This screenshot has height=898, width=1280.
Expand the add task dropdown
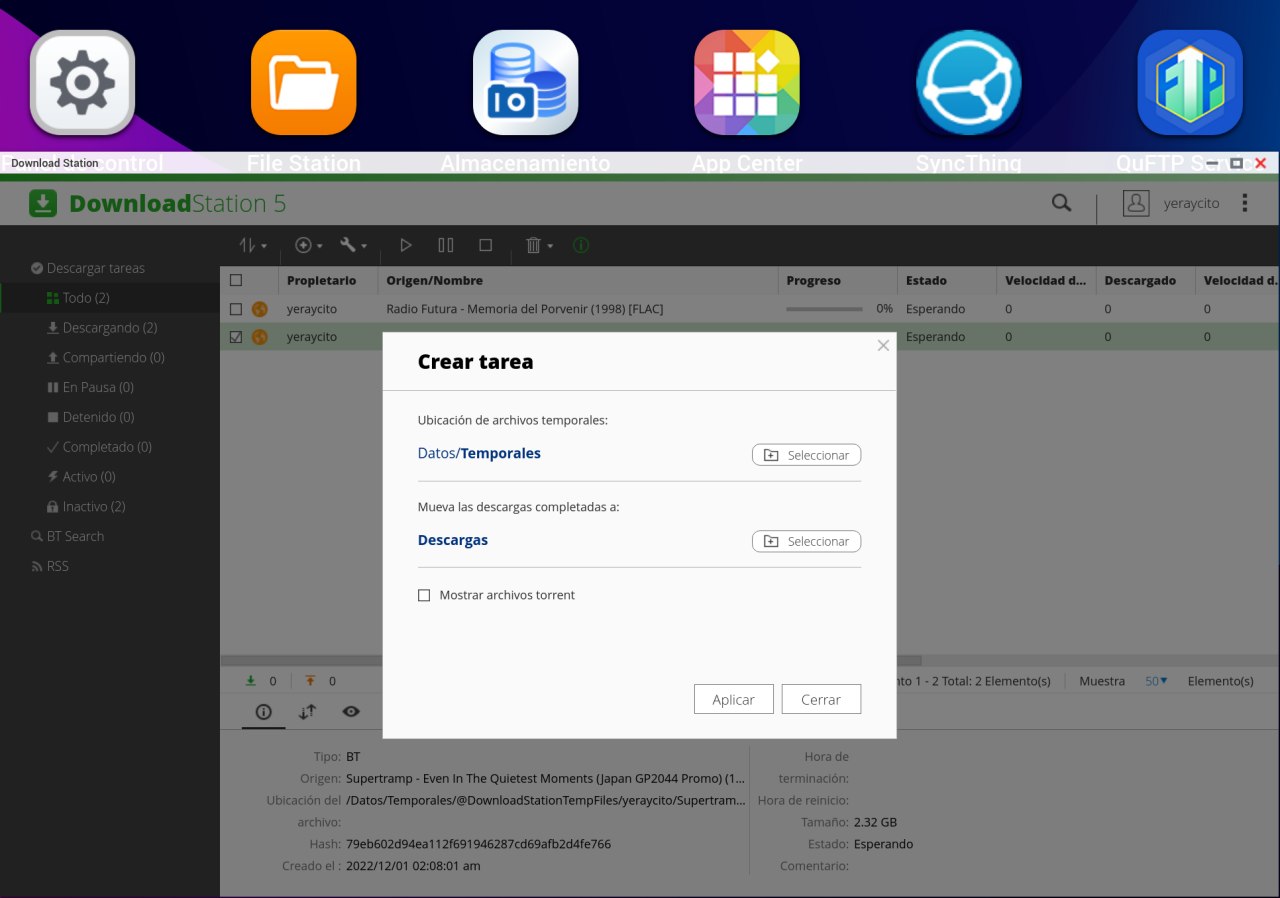click(309, 245)
